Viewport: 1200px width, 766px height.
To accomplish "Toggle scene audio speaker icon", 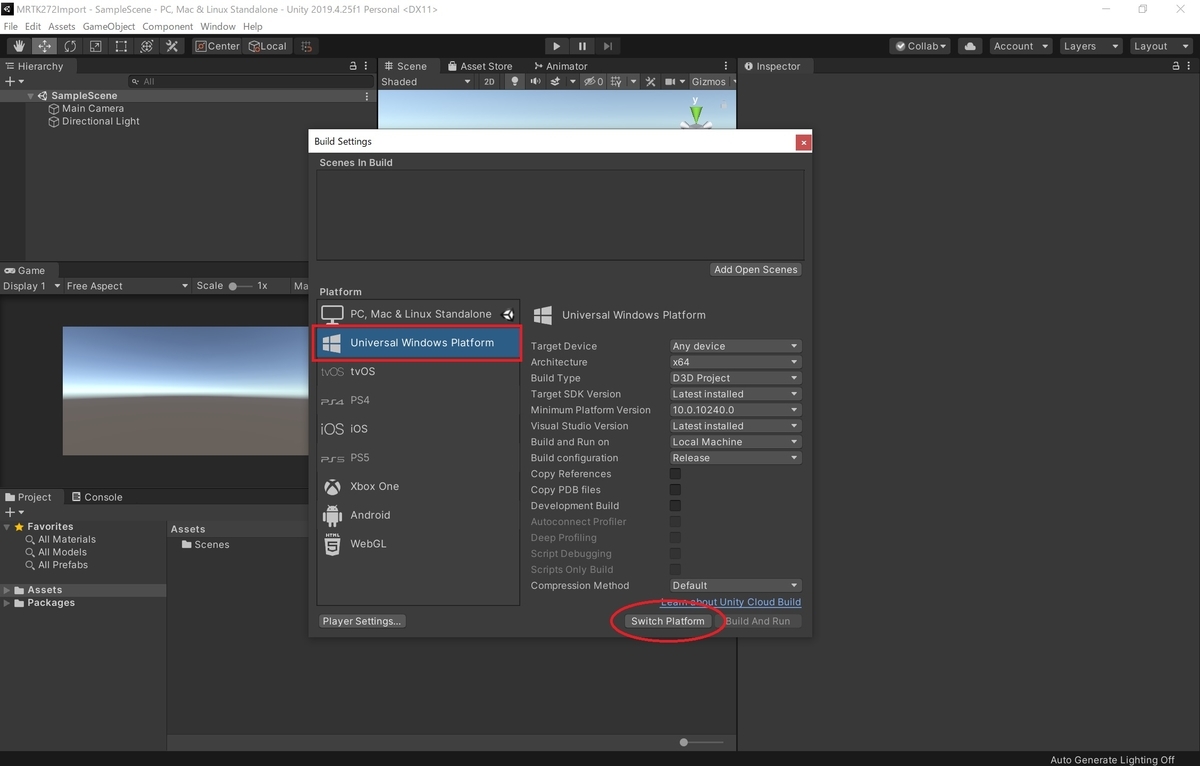I will click(536, 82).
